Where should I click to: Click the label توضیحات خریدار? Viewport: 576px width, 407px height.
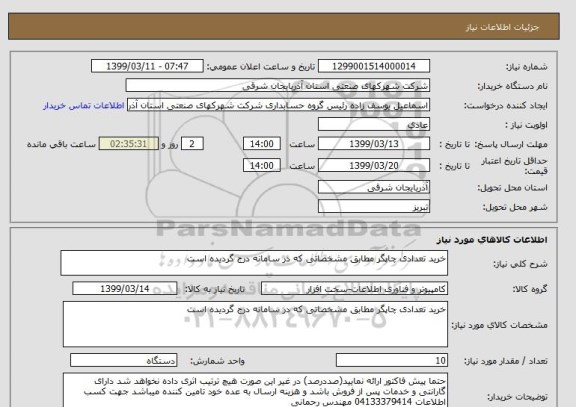[x=517, y=397]
